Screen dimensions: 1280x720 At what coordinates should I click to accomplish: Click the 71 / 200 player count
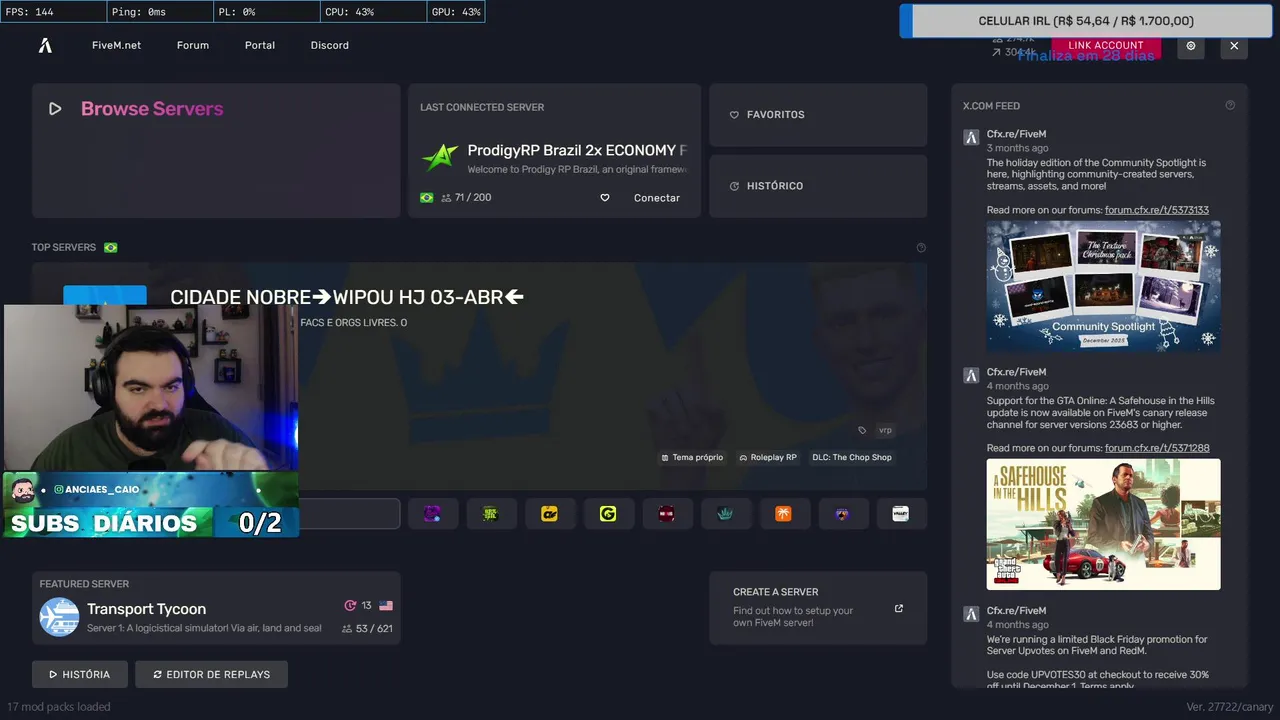click(465, 198)
